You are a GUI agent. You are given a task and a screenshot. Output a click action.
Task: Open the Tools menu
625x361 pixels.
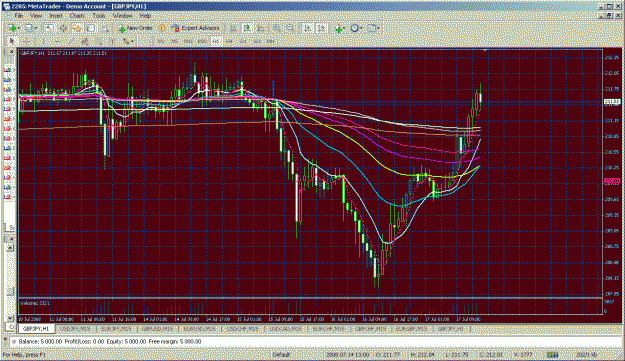point(99,16)
